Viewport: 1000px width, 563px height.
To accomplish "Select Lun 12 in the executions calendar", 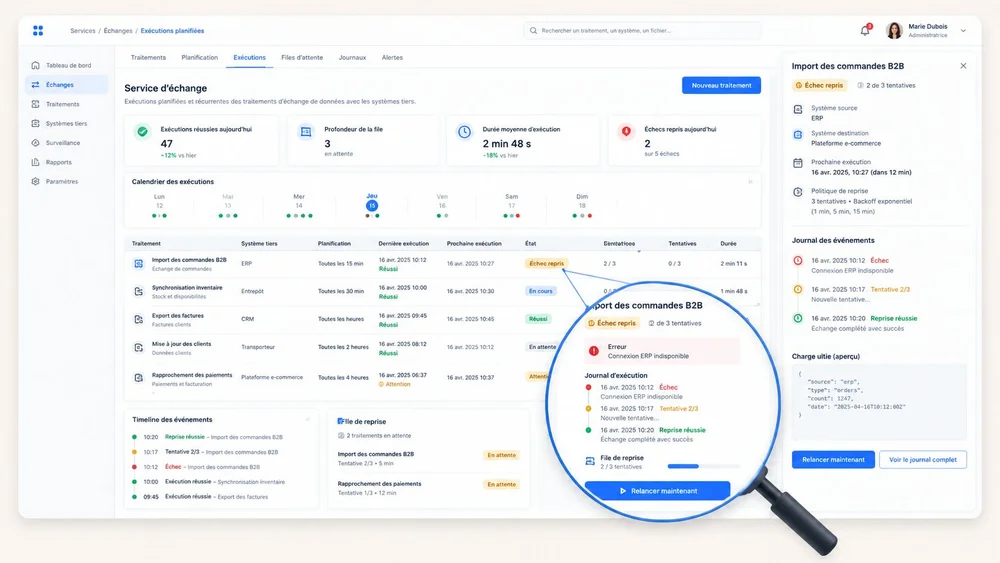I will 159,205.
